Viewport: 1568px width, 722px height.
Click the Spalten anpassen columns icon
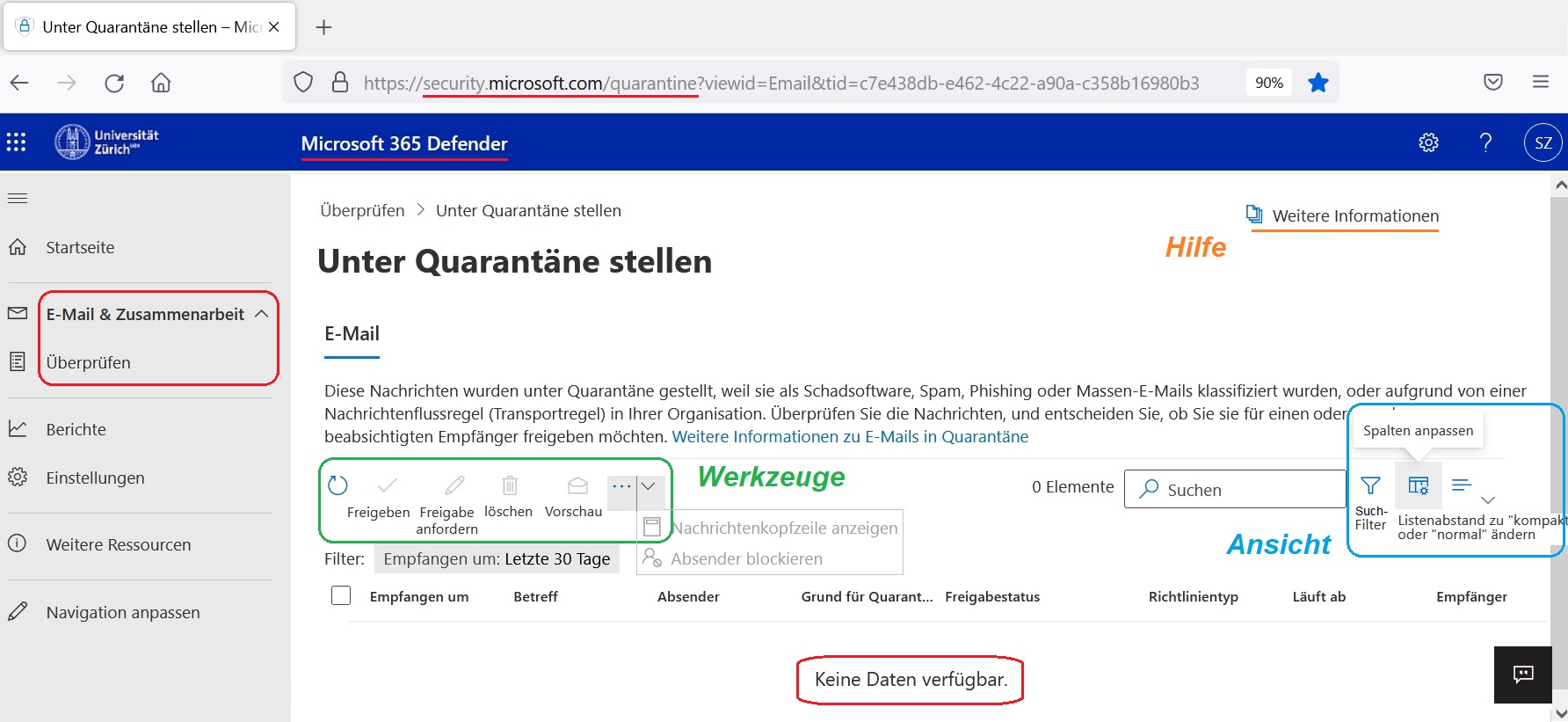(x=1418, y=485)
